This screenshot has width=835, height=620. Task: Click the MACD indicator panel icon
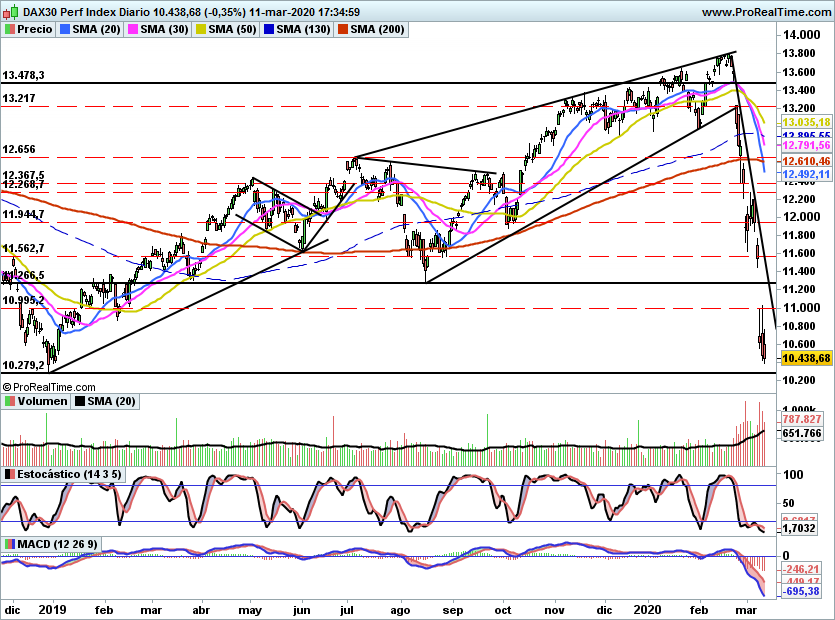10,541
